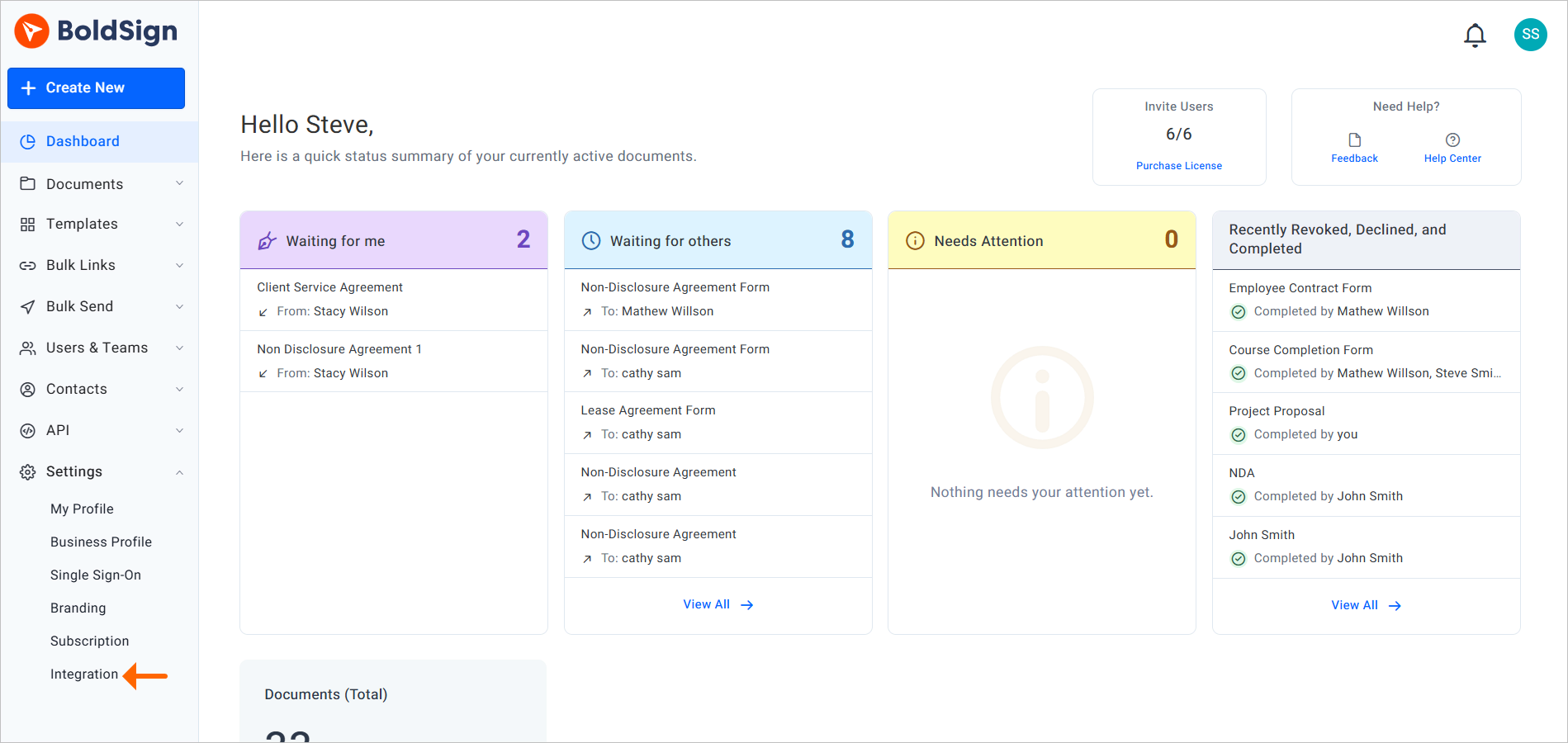Viewport: 1568px width, 743px height.
Task: Click the Users & Teams people icon
Action: [28, 348]
